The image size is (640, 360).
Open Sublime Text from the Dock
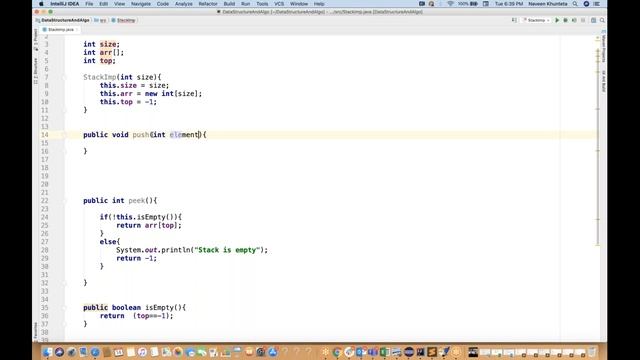(x=432, y=351)
